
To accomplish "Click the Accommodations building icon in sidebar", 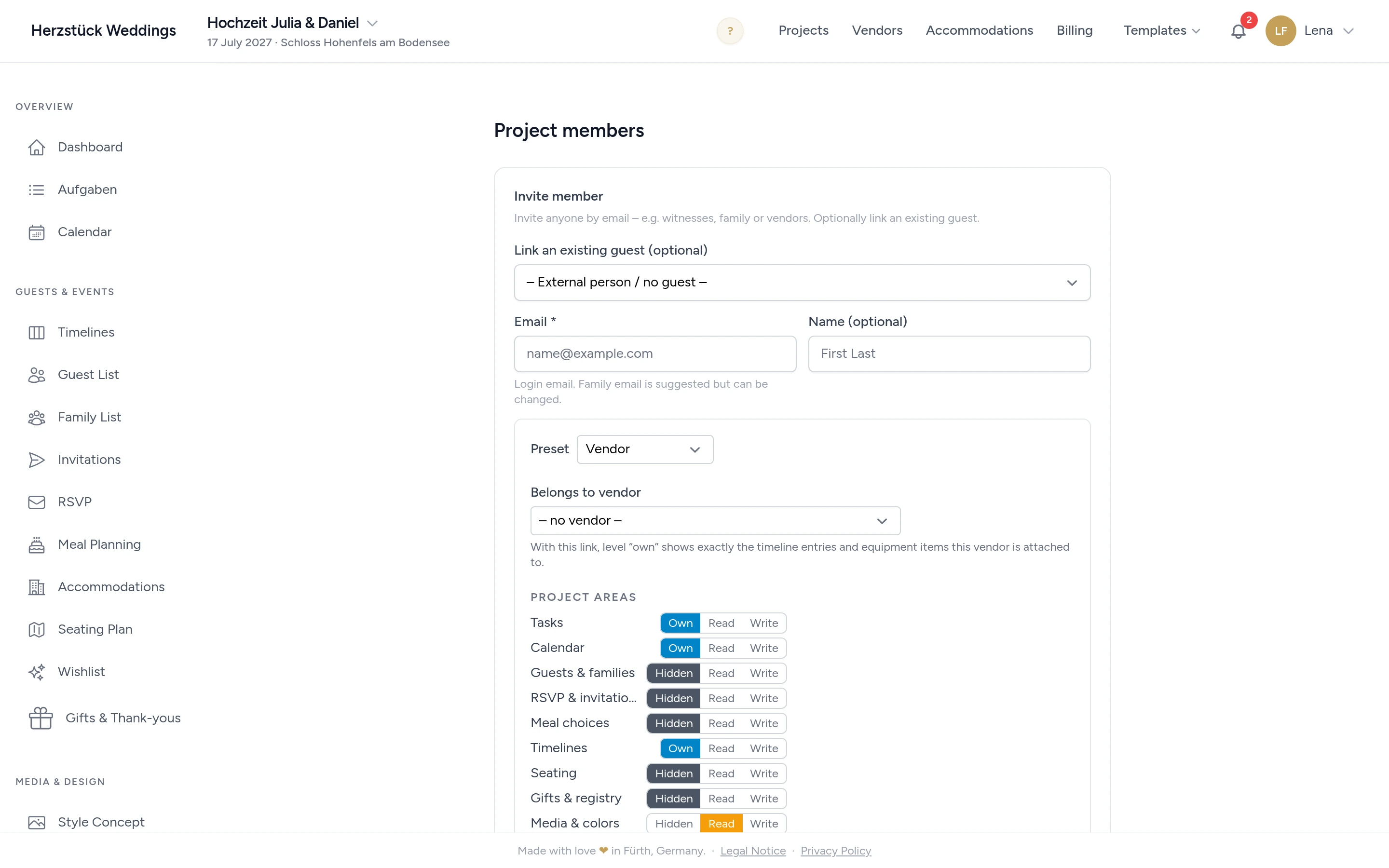I will click(x=36, y=587).
